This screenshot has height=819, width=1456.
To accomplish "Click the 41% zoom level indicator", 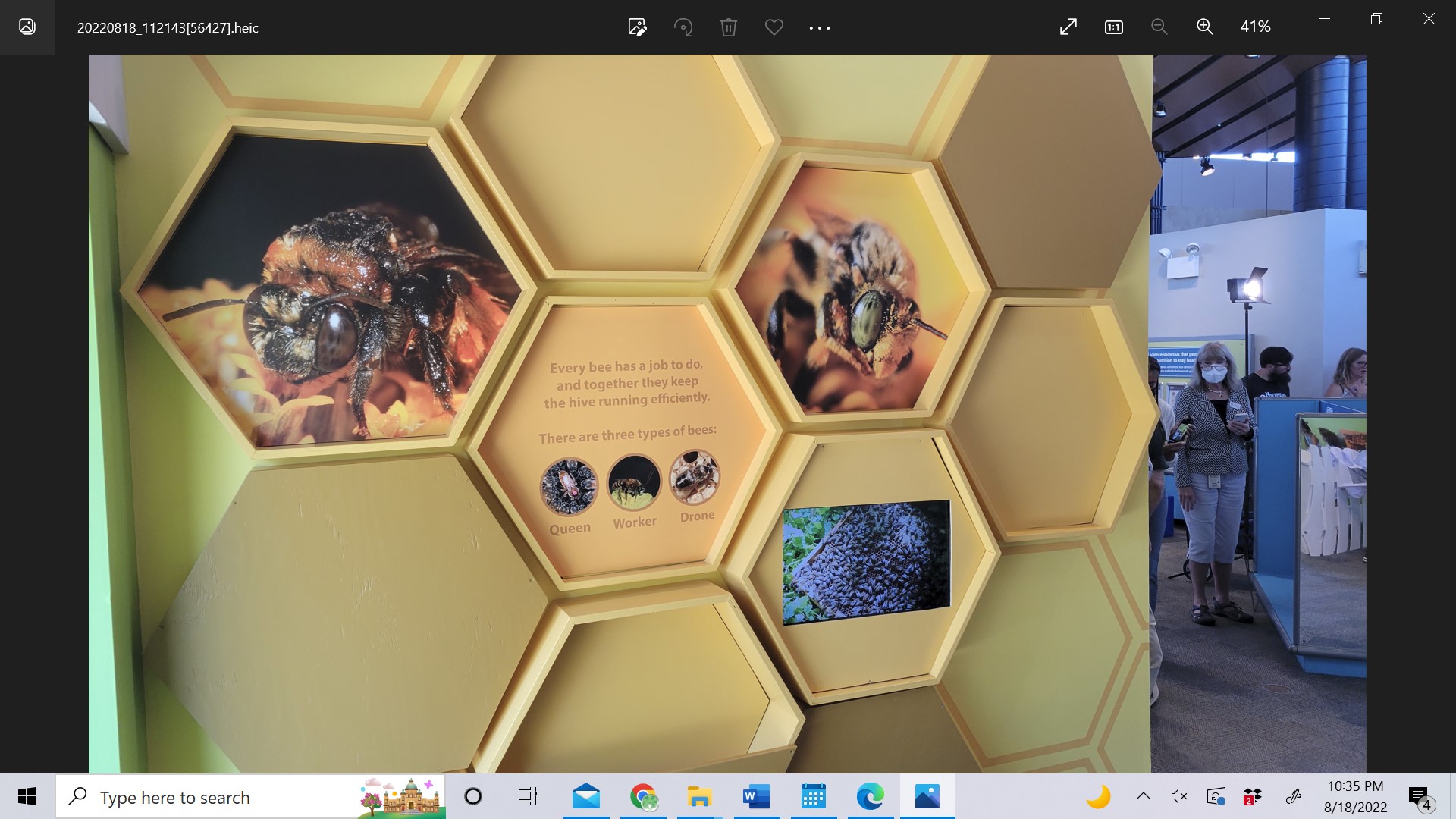I will point(1255,27).
